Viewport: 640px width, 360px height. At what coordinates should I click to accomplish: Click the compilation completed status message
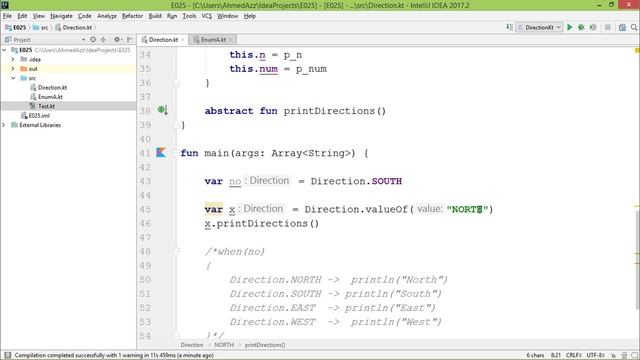(x=114, y=356)
